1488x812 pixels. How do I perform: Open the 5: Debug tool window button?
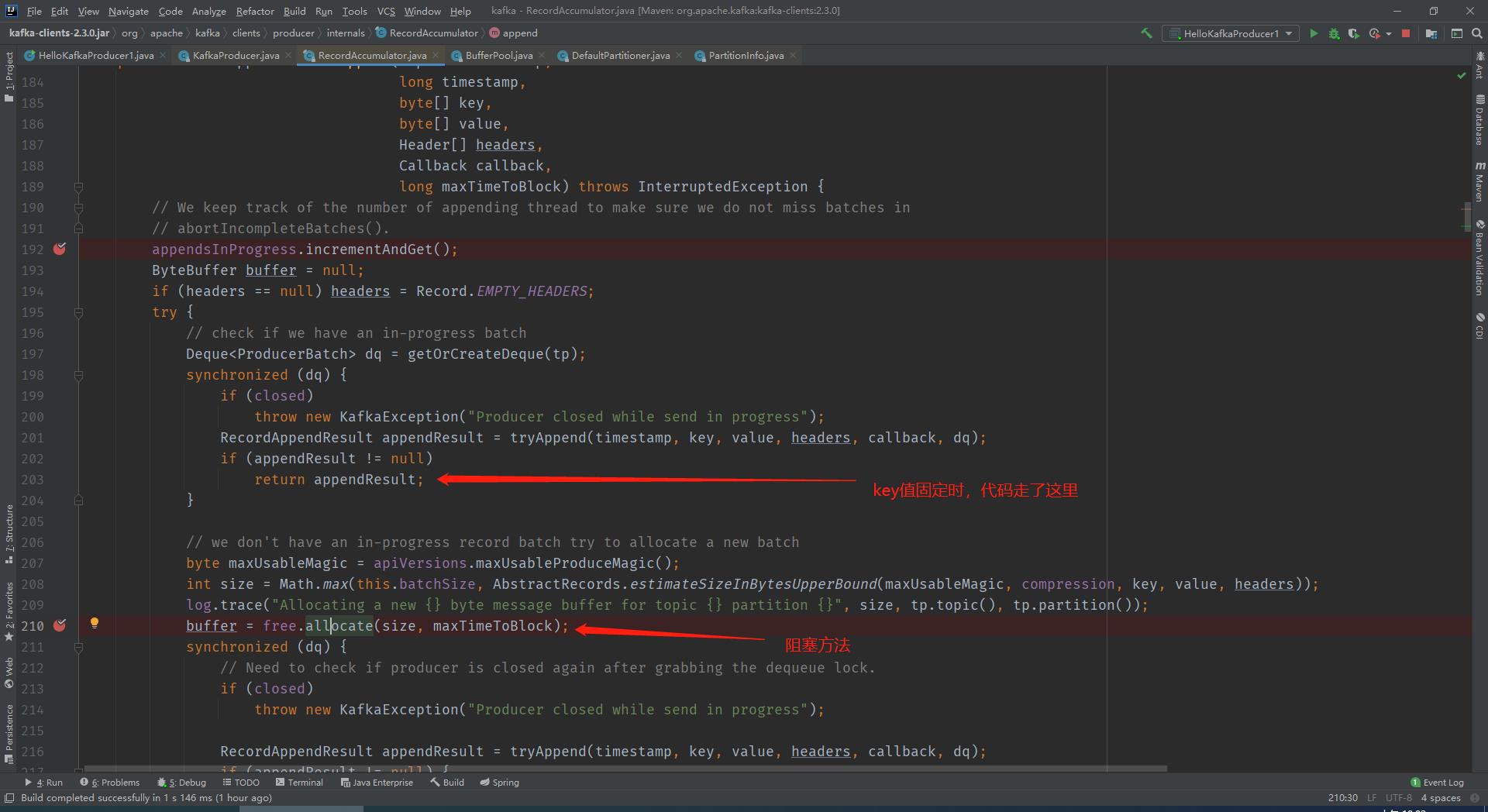pos(182,783)
